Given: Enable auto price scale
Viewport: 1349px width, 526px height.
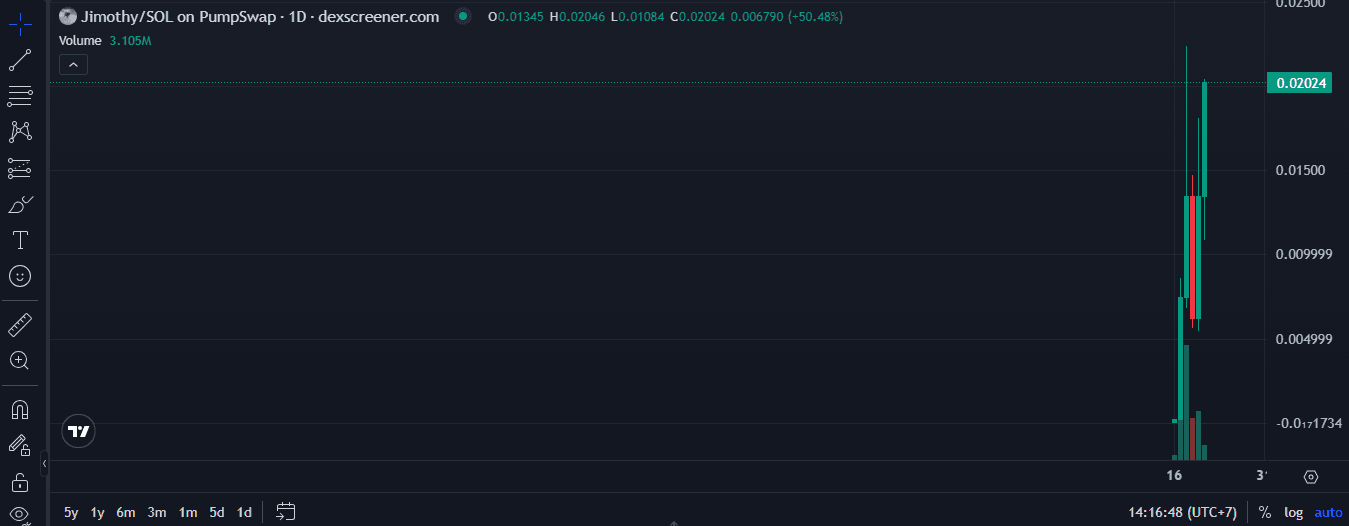Looking at the screenshot, I should (1328, 512).
